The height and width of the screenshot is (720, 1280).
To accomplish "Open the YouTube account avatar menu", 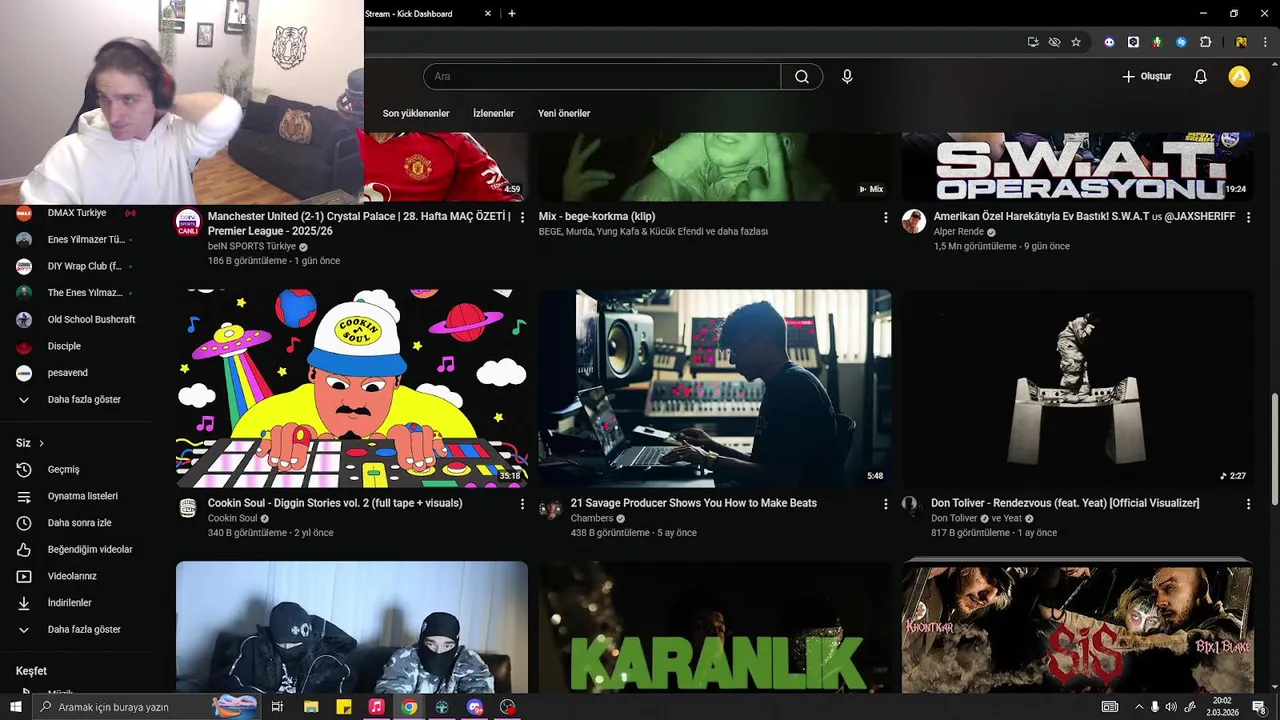I will point(1239,76).
